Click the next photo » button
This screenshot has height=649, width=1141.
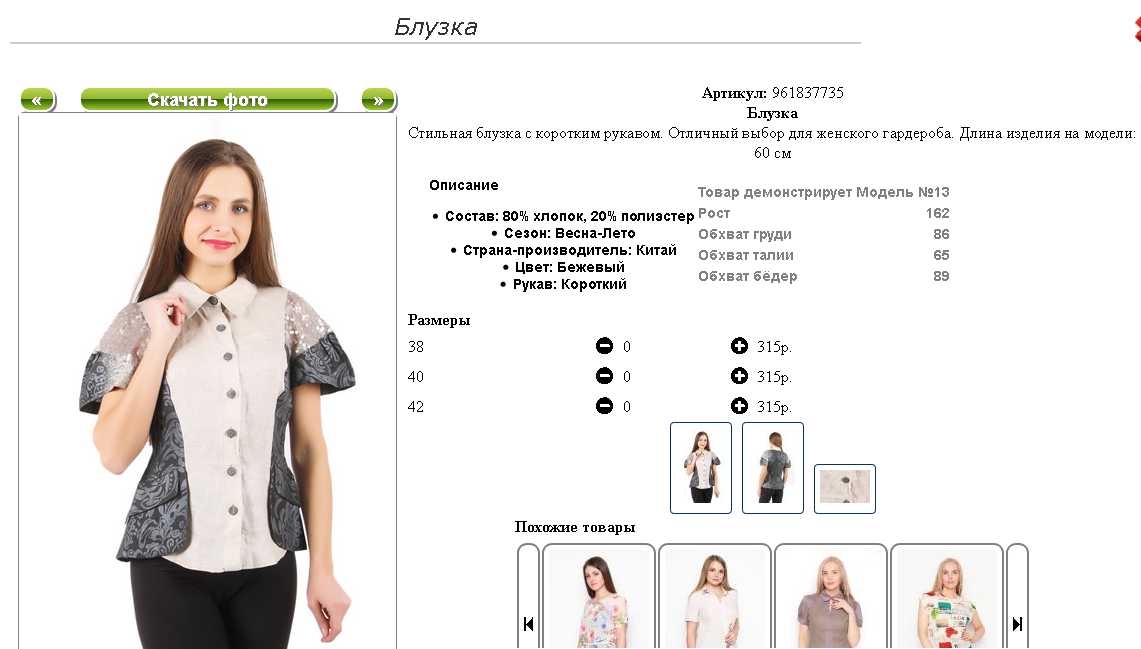pos(379,100)
